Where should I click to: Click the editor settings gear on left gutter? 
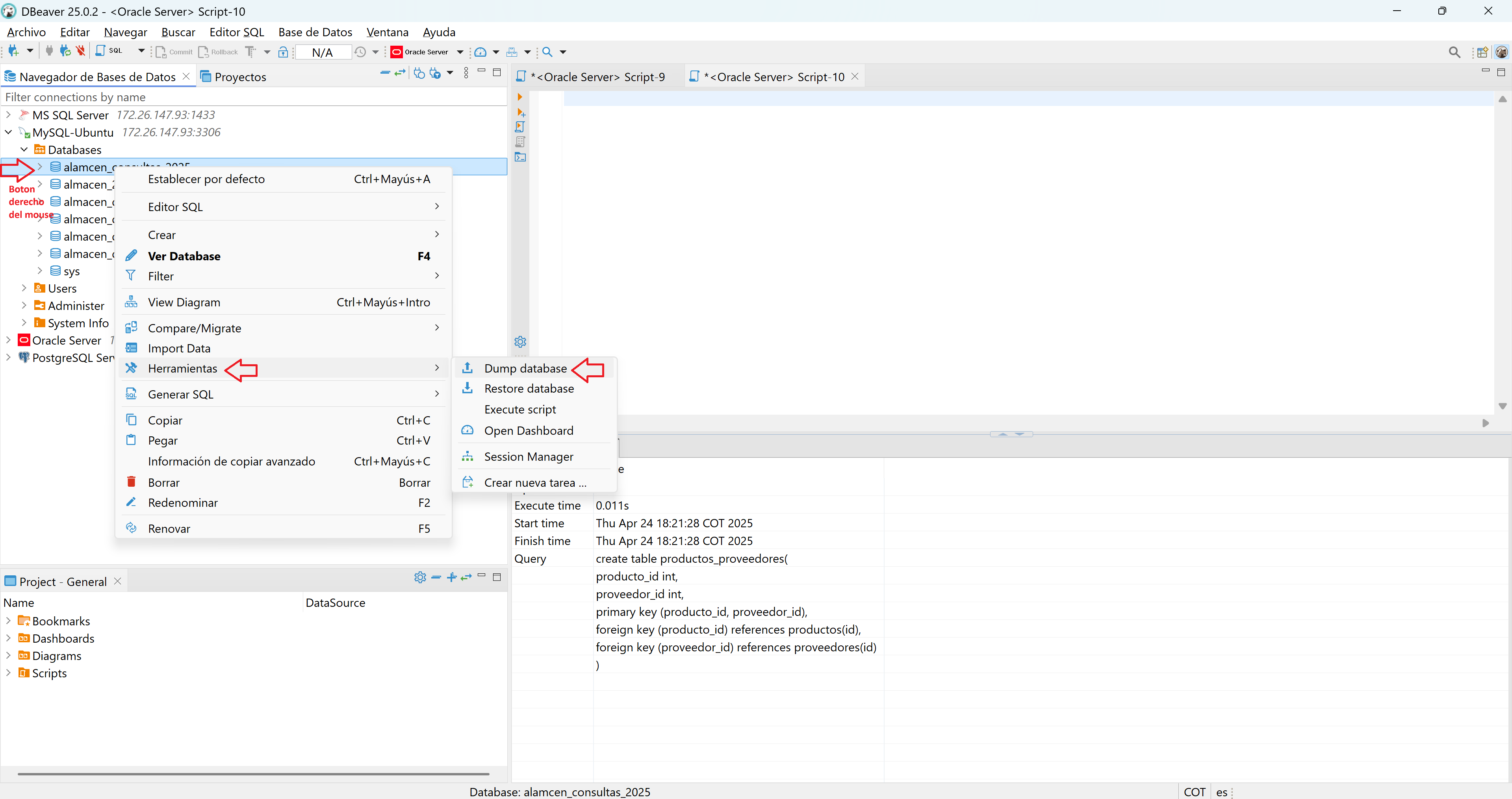click(x=520, y=341)
